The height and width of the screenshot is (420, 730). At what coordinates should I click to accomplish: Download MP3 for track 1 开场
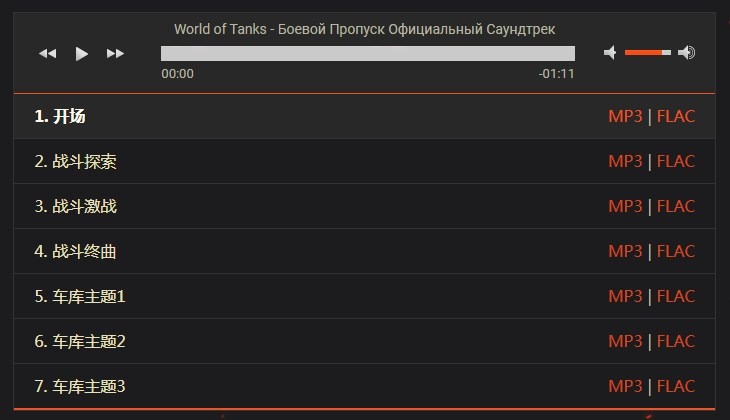625,116
